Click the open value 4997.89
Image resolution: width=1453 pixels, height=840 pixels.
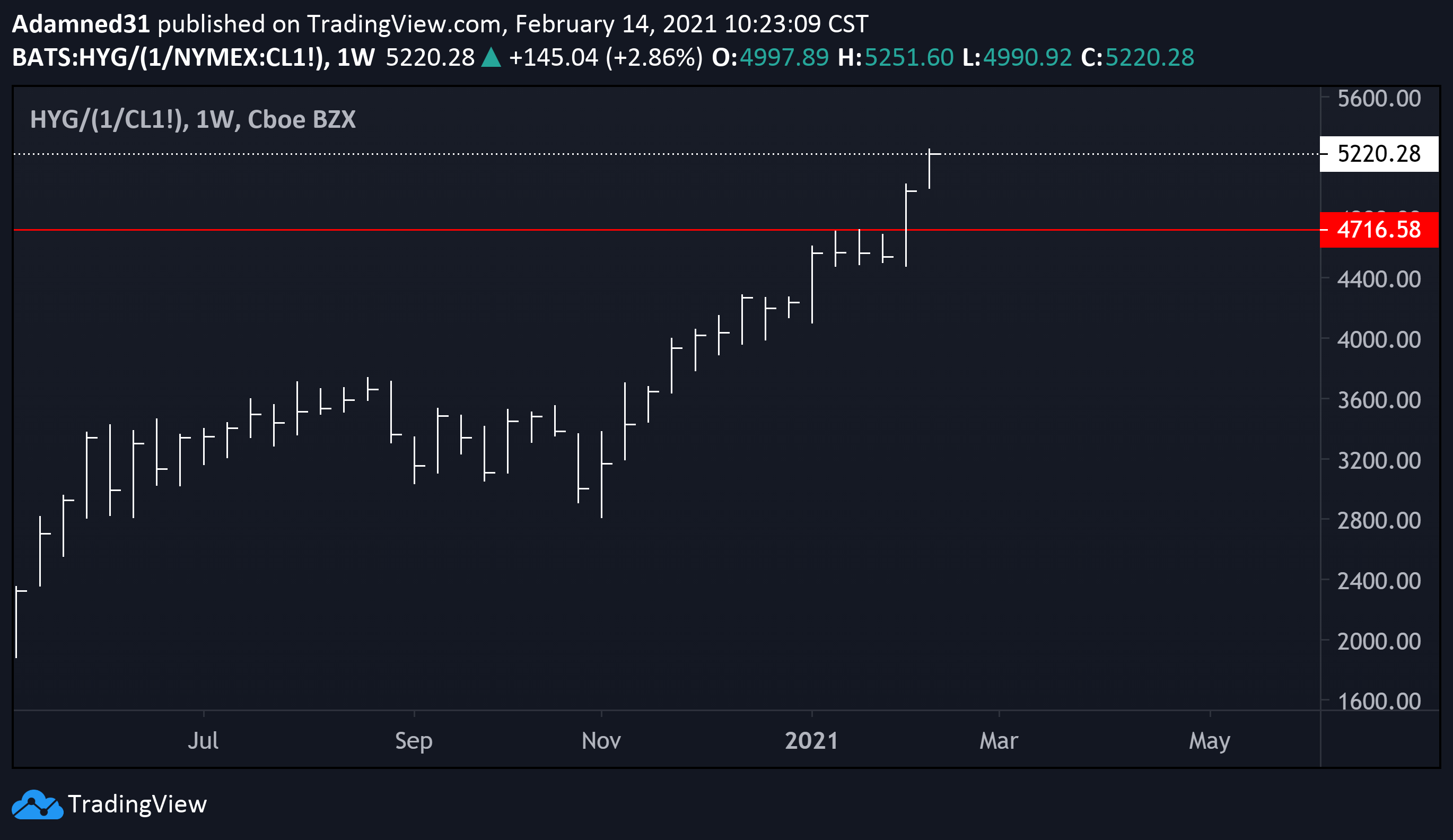(x=784, y=58)
